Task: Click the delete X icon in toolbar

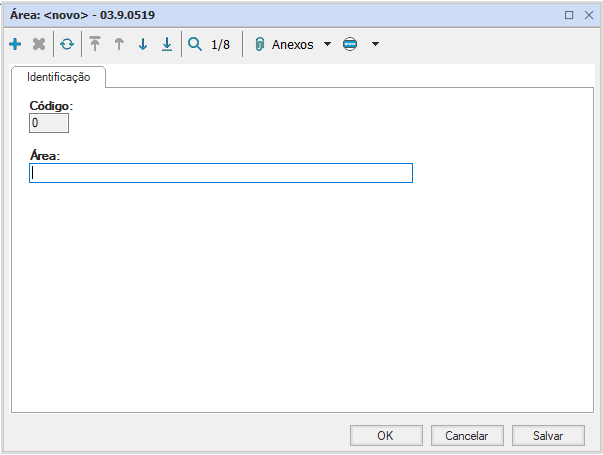Action: (x=39, y=45)
